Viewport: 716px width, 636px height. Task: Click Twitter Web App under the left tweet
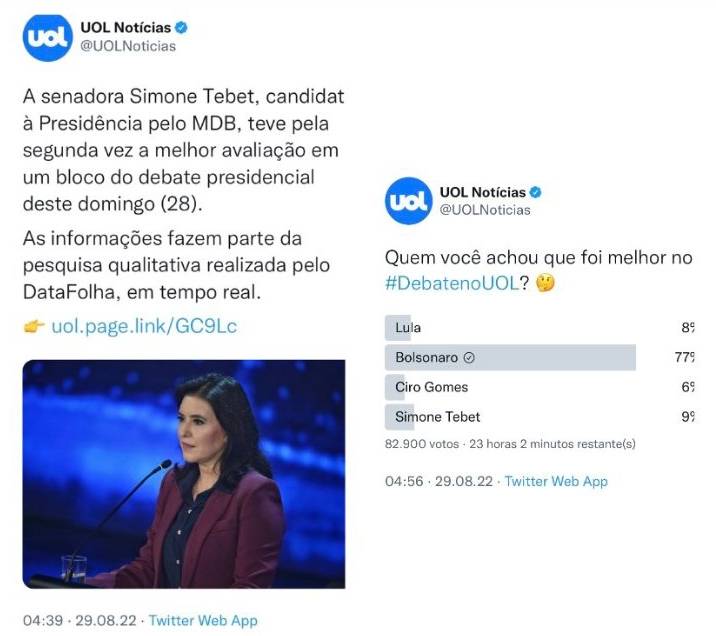(x=203, y=620)
